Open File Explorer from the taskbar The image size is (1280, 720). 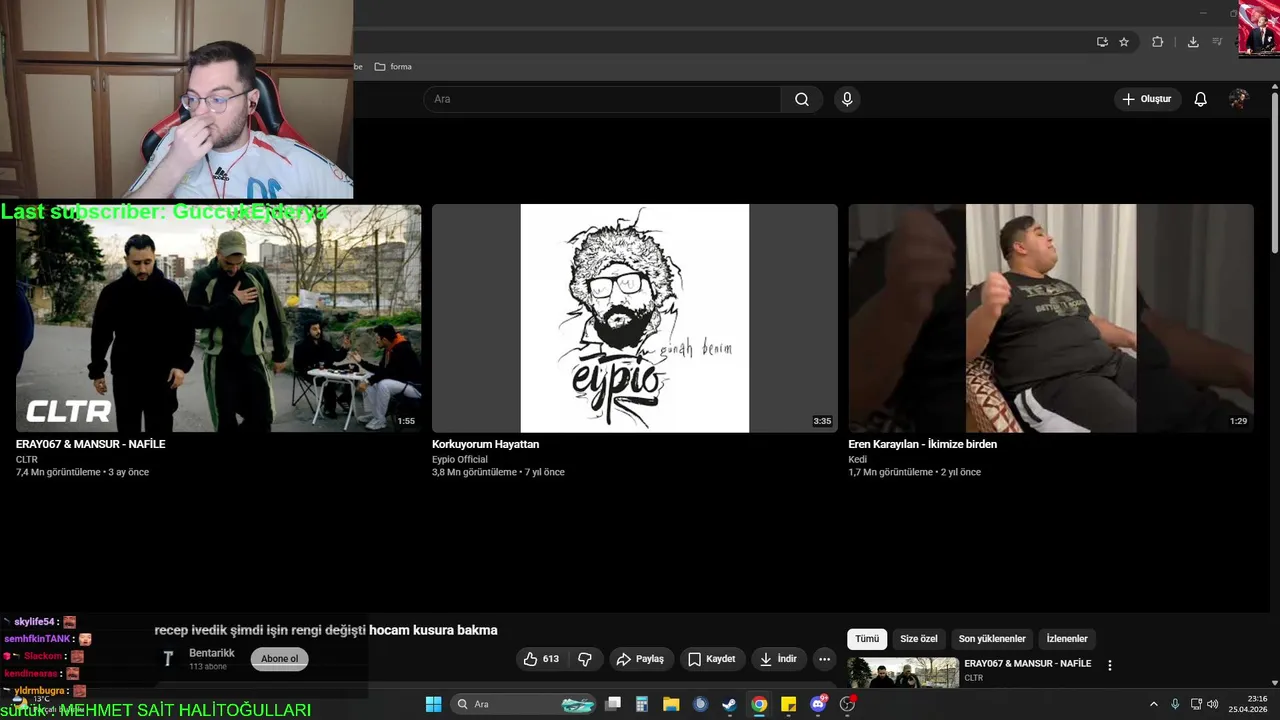[671, 704]
